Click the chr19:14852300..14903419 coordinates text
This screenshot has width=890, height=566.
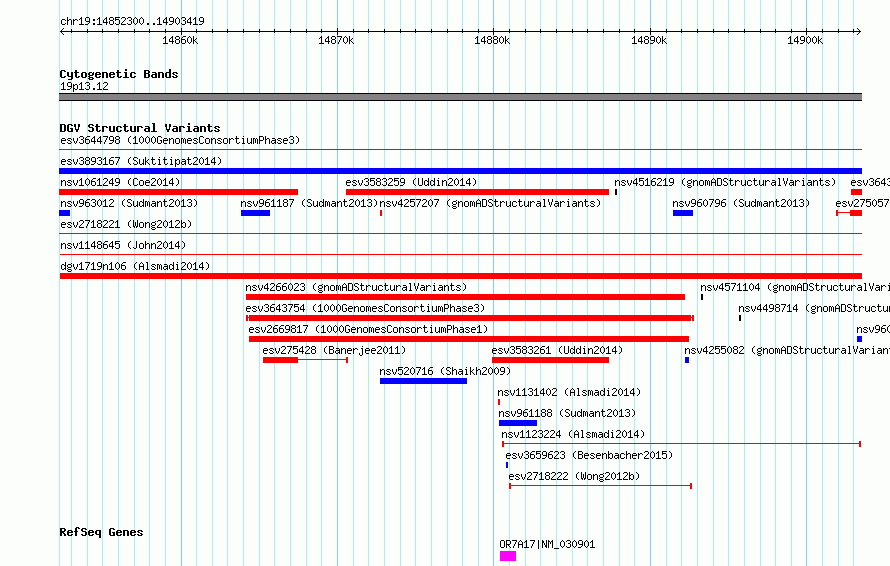tap(132, 21)
